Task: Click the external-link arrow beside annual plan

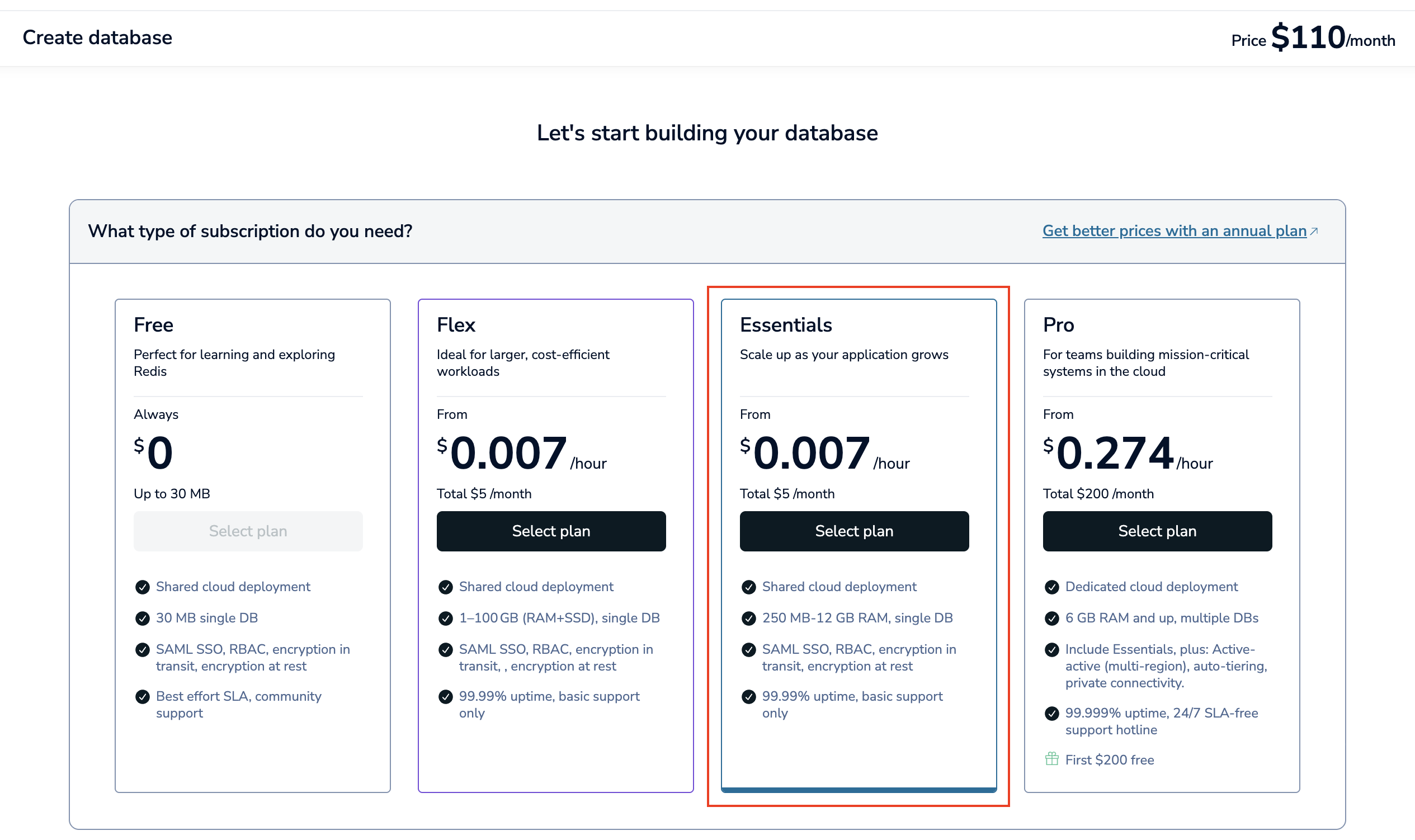Action: tap(1314, 231)
